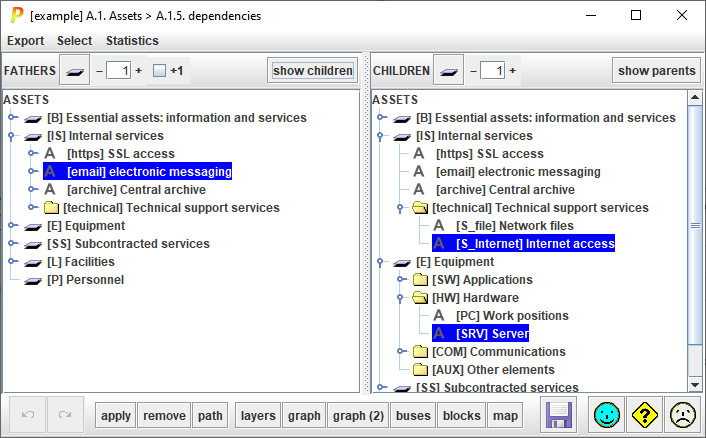
Task: Toggle the +1 checkbox in FATHERS panel
Action: [x=159, y=71]
